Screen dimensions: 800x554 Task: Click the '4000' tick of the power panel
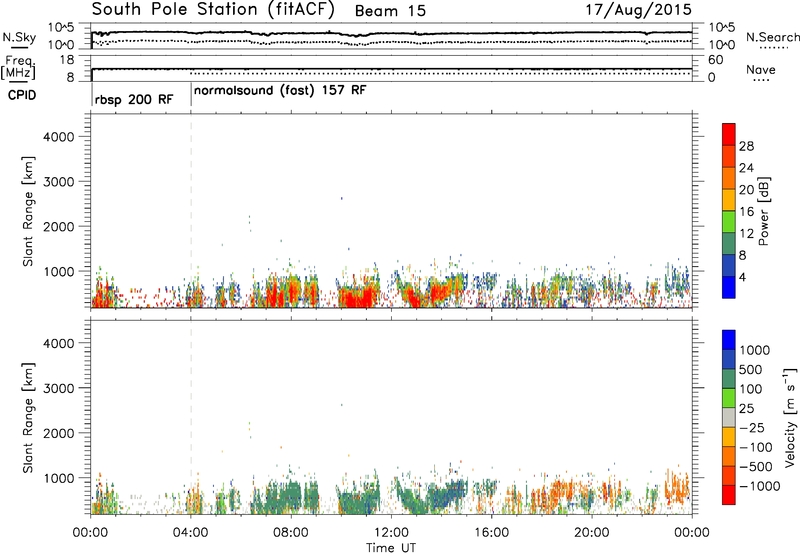point(58,137)
